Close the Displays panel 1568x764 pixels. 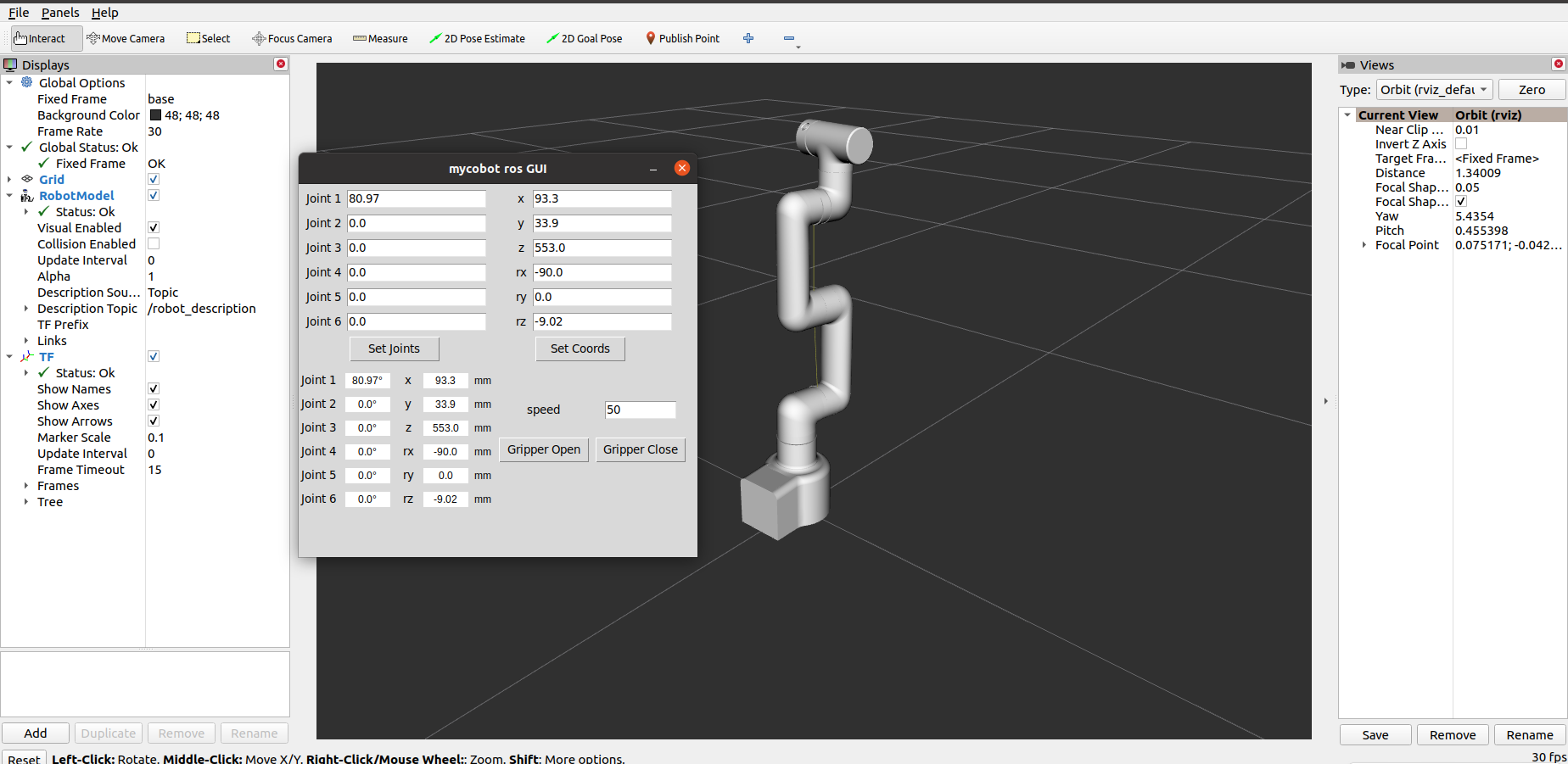point(281,64)
